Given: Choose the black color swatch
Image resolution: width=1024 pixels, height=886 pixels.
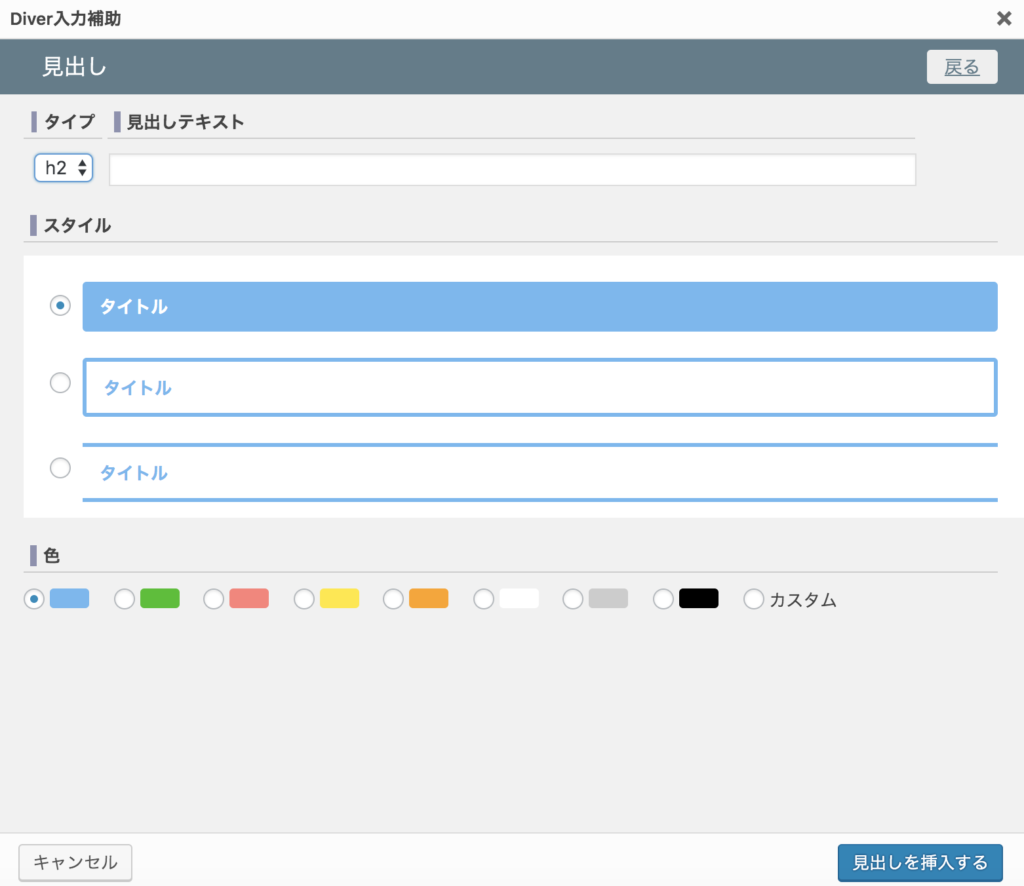Looking at the screenshot, I should pos(698,599).
